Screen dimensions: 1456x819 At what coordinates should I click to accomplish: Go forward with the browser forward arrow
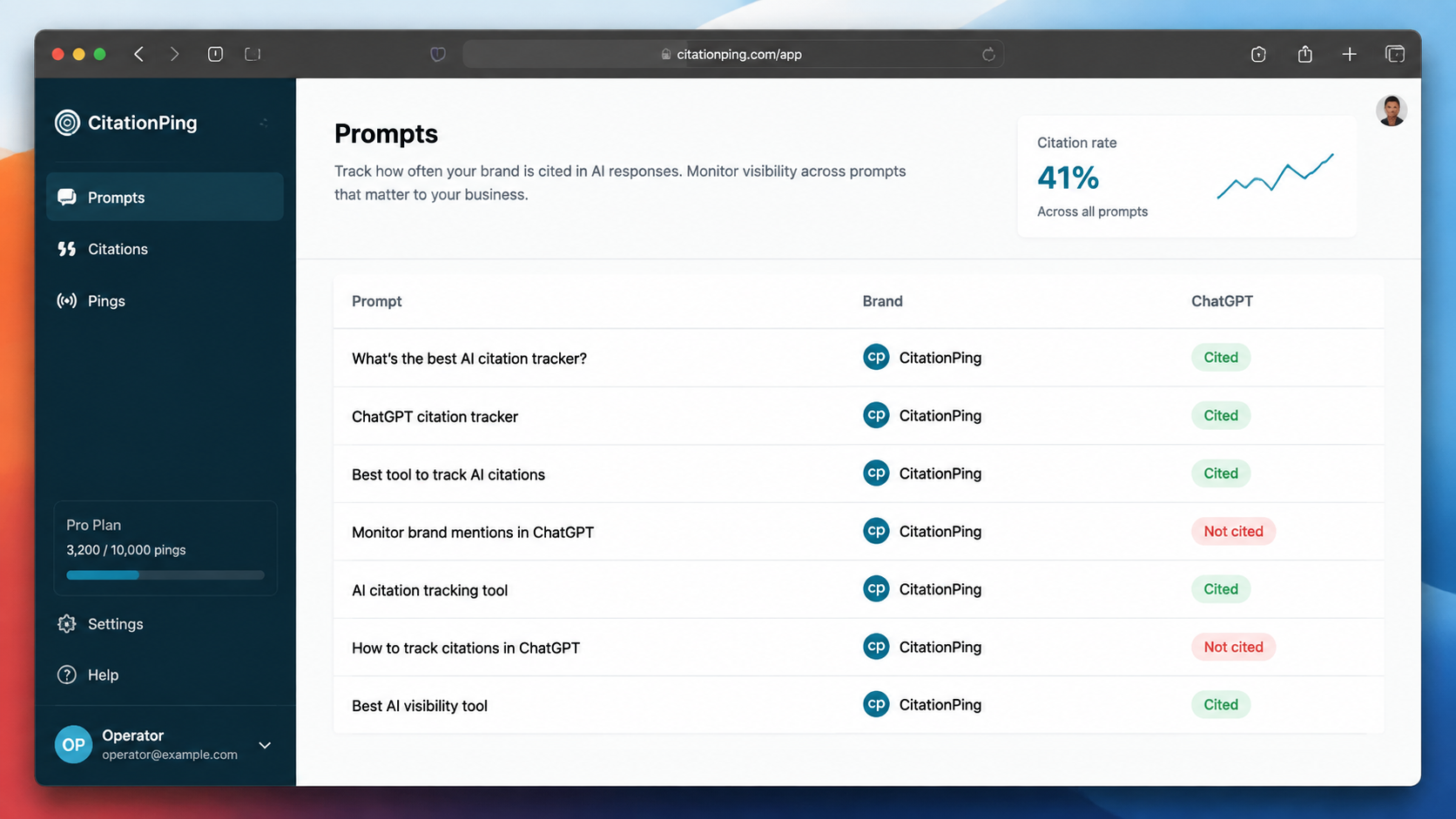[x=175, y=54]
